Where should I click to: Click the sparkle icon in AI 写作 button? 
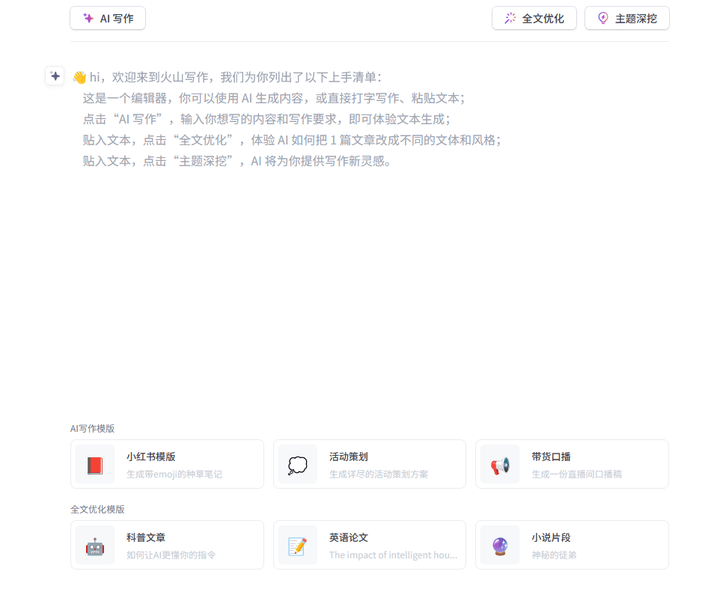pyautogui.click(x=88, y=18)
